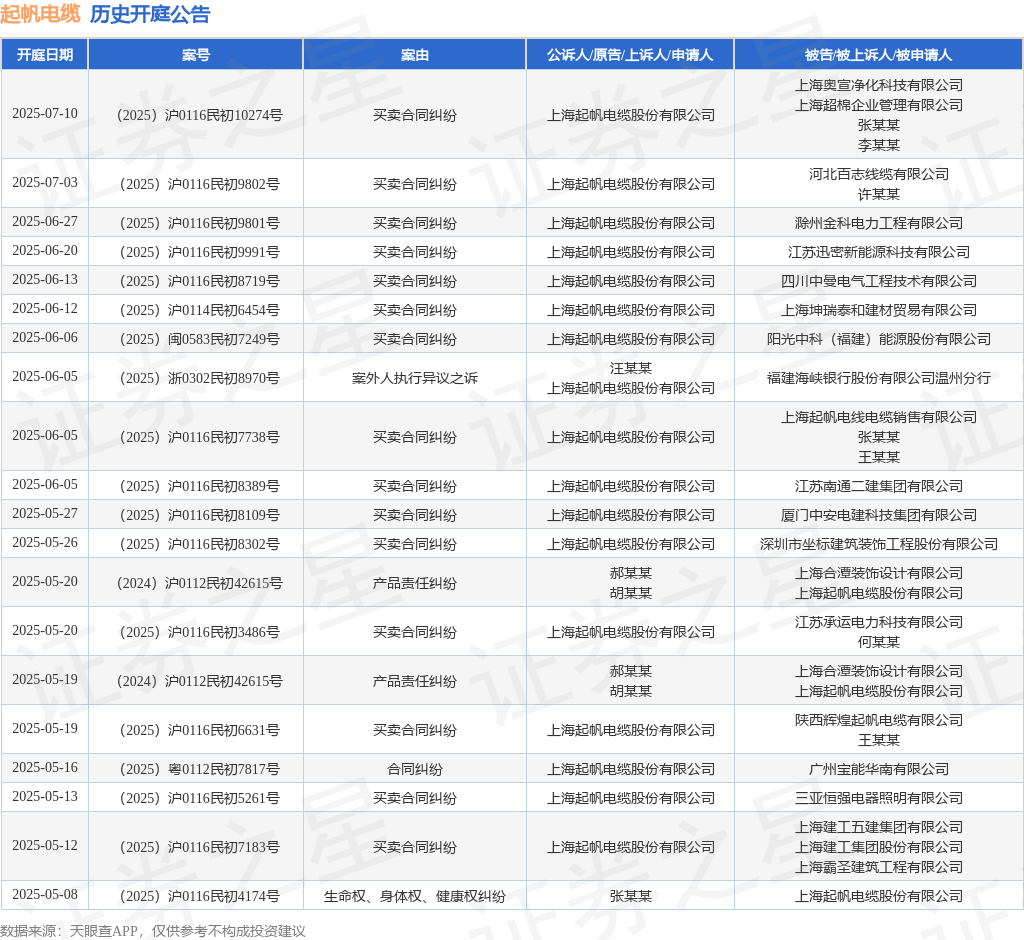Viewport: 1024px width, 940px height.
Task: Click defendant 江苏南通二建集团有限公司
Action: point(878,486)
